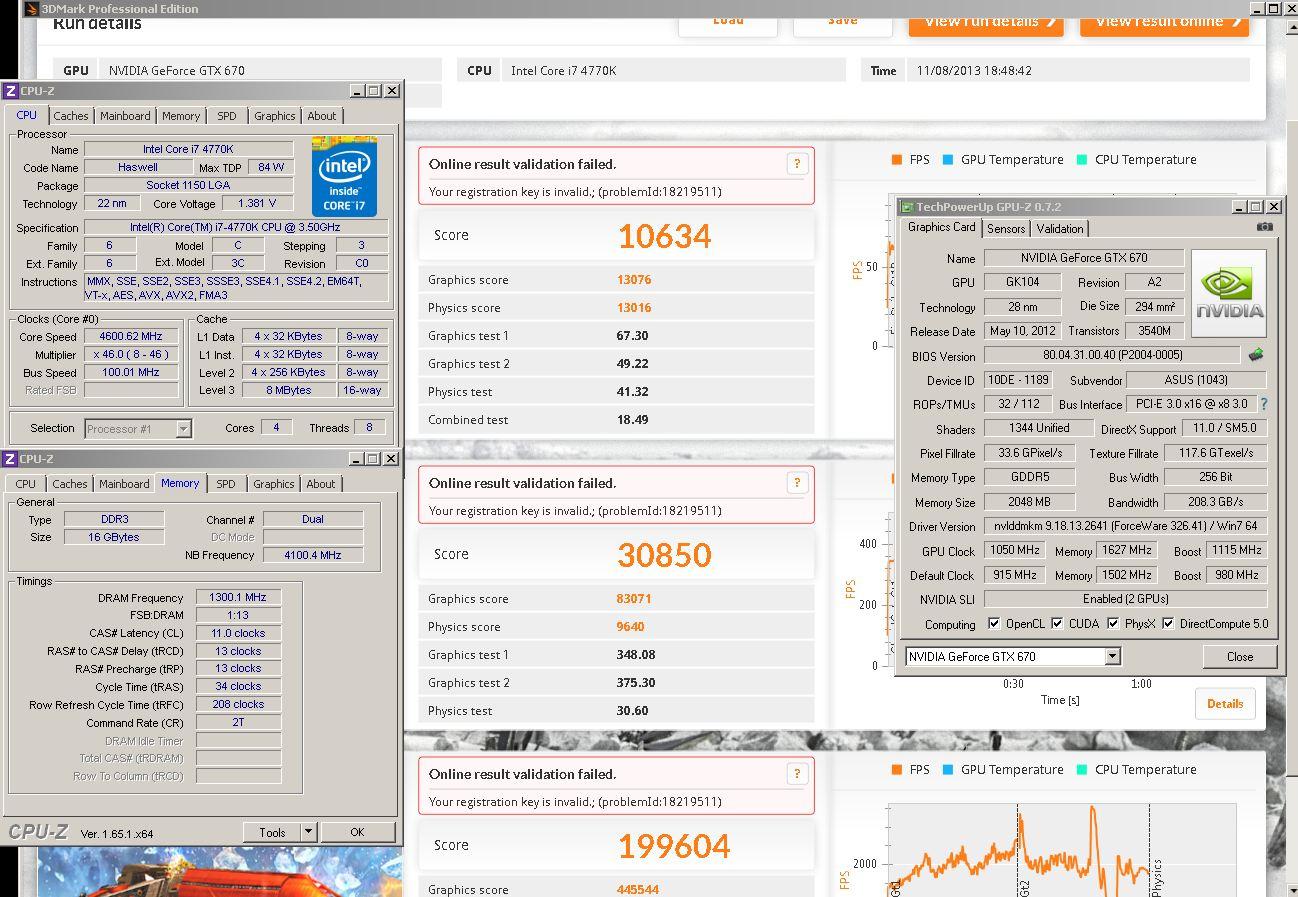Click the Graphics score 13076 value
The height and width of the screenshot is (897, 1298).
(x=634, y=280)
